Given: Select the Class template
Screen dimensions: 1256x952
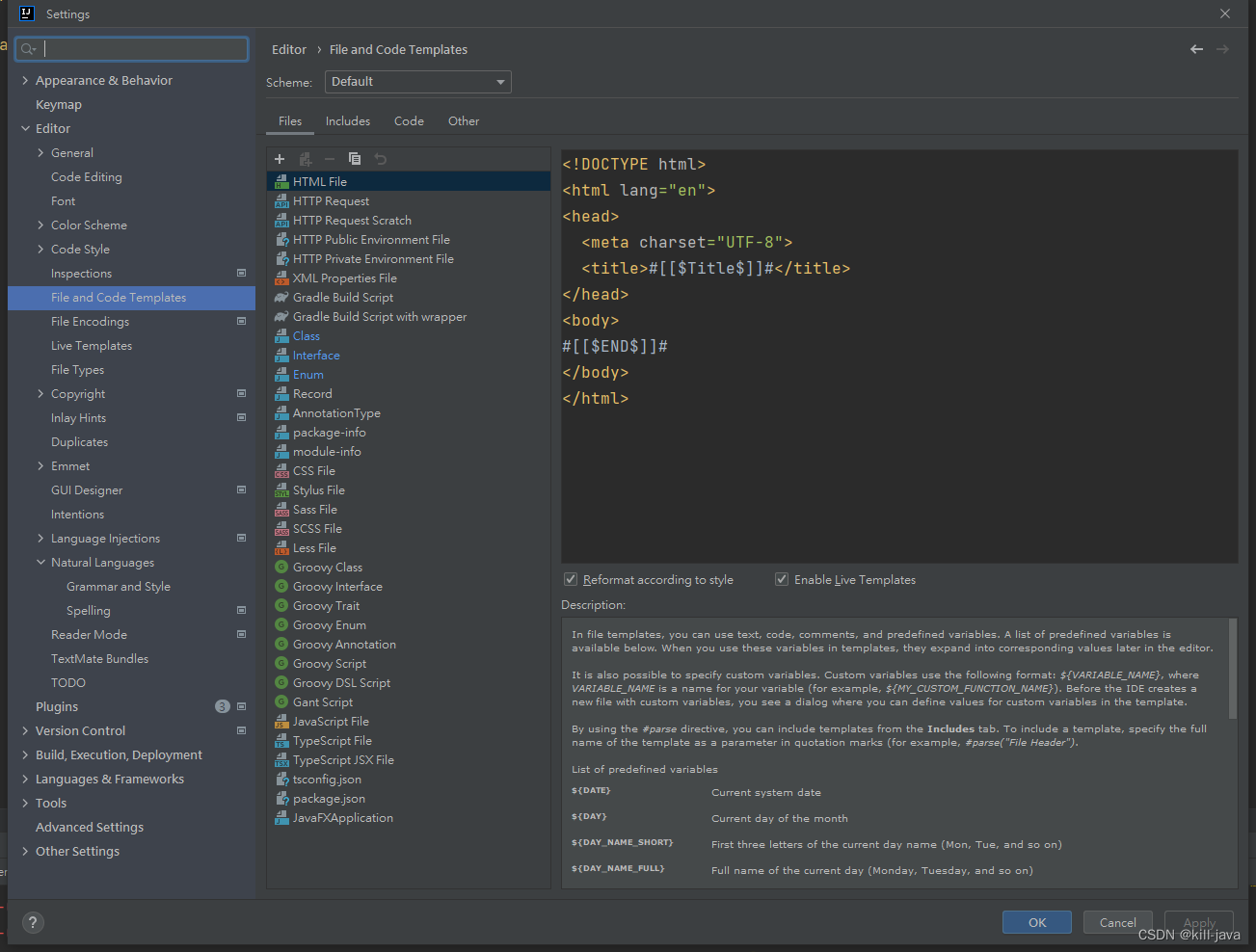Looking at the screenshot, I should (x=307, y=335).
